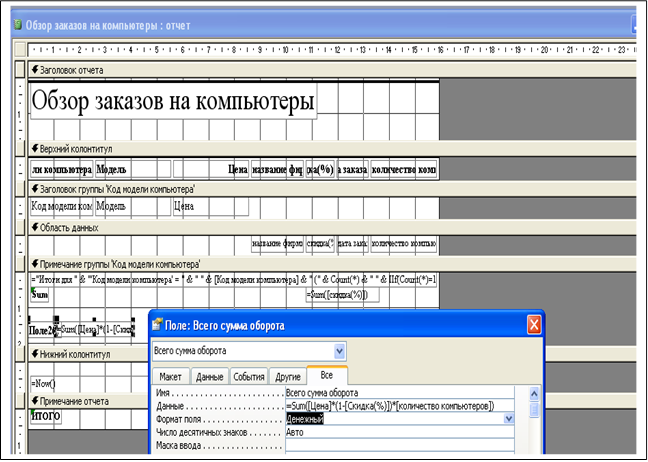This screenshot has width=648, height=462.
Task: Click the report window icon in title bar
Action: tap(18, 23)
